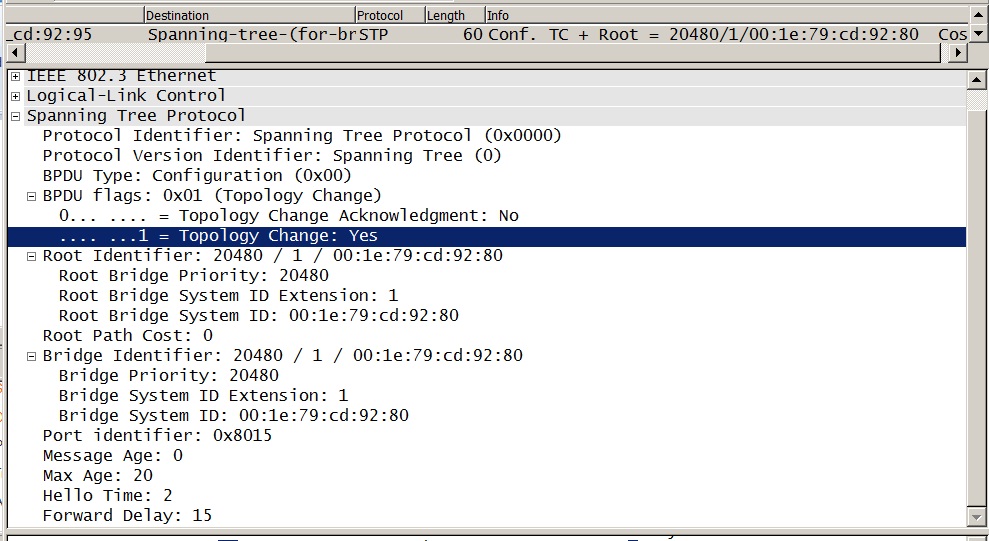Select the Bridge Identifier 20480 line
This screenshot has width=989, height=541.
click(x=283, y=356)
